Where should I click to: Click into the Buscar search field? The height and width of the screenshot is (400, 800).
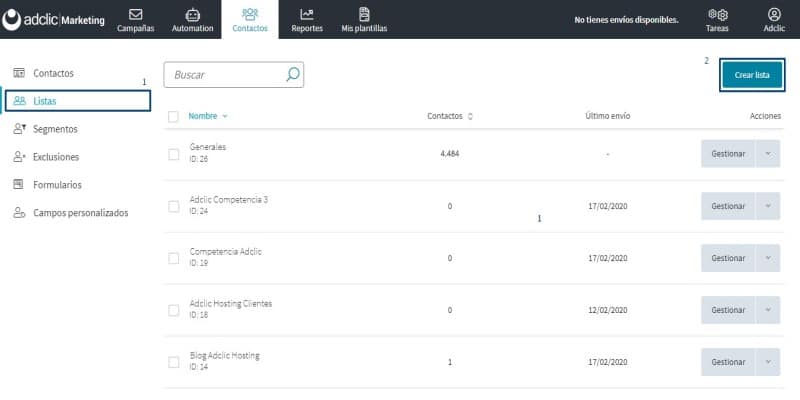pos(225,75)
